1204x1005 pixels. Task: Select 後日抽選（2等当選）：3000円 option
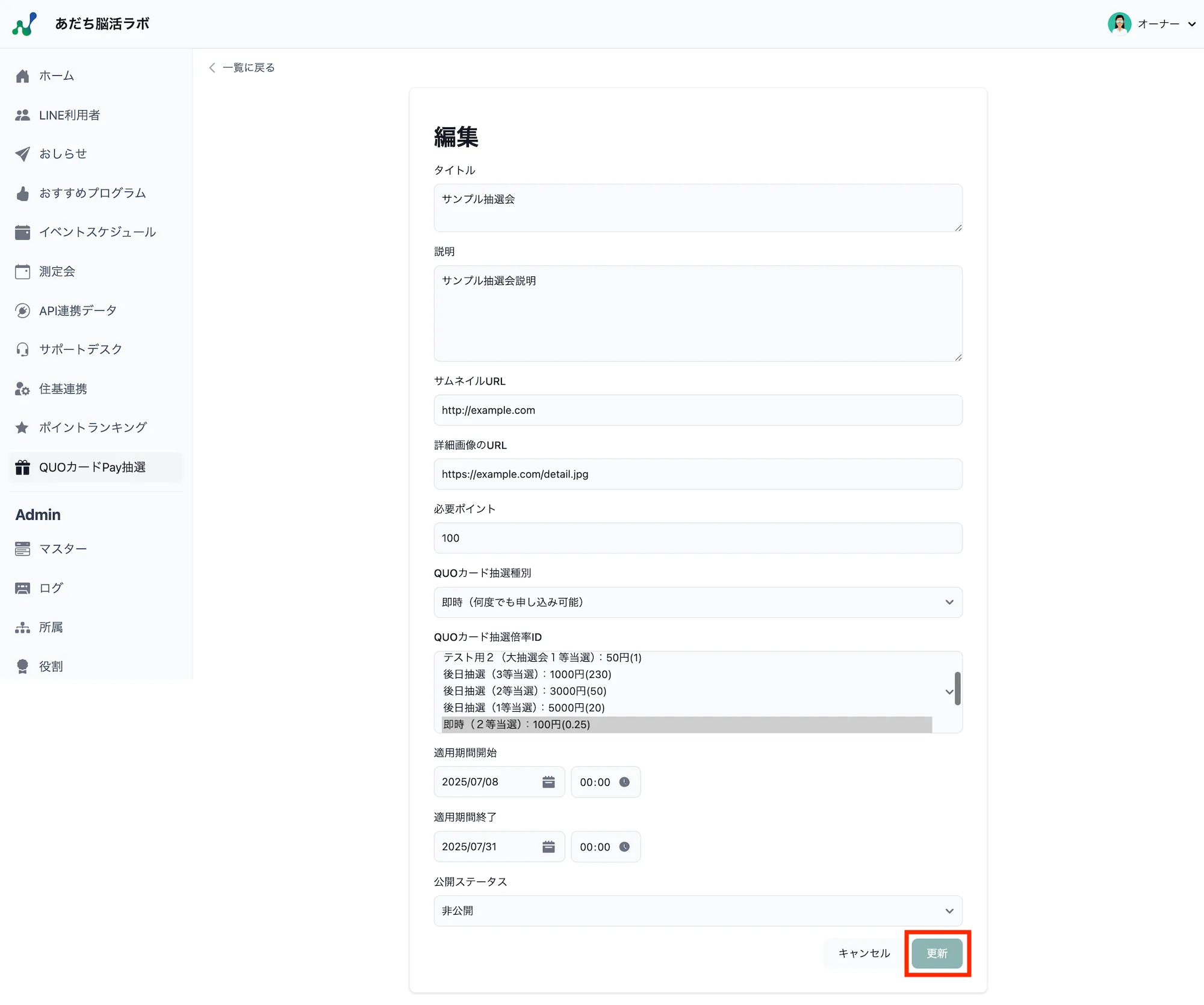pos(525,691)
